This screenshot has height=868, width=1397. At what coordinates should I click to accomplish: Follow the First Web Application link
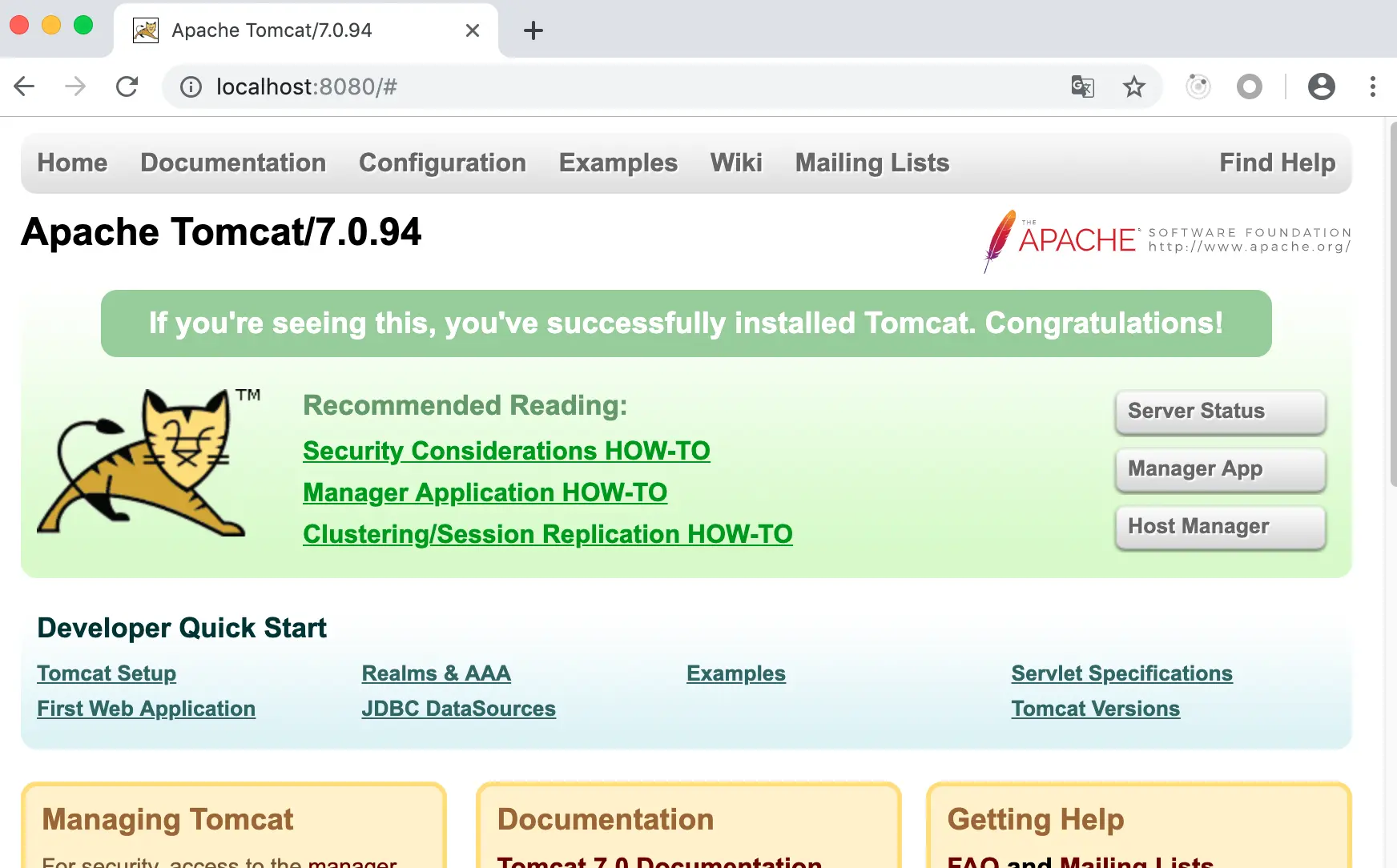[x=147, y=709]
